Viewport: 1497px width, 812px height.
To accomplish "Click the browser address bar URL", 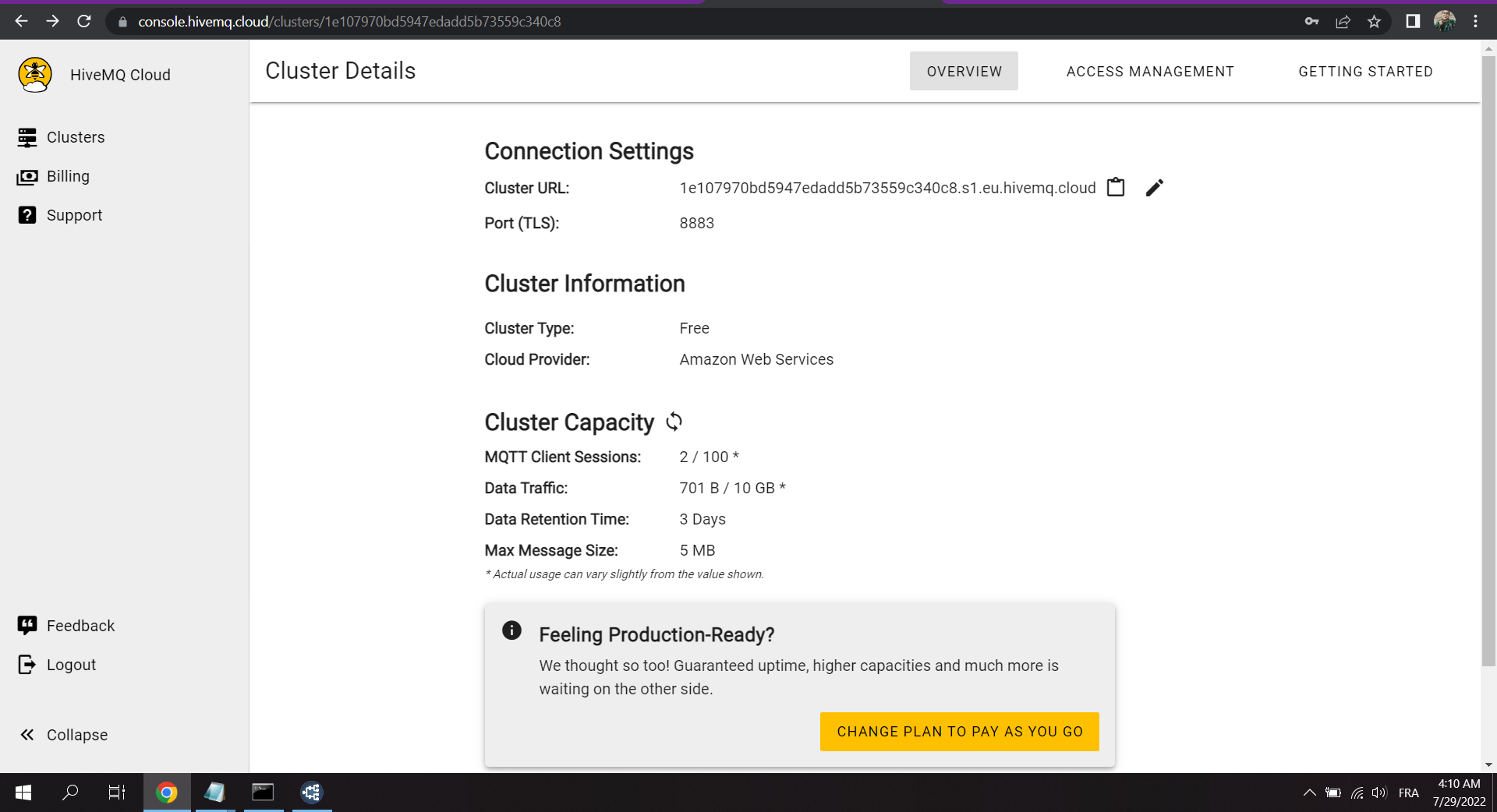I will [349, 22].
